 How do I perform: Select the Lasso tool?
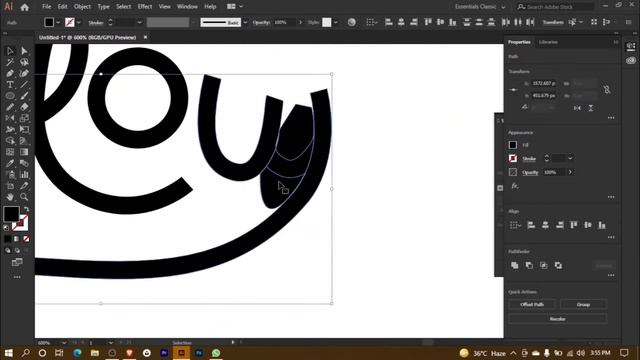tap(24, 62)
